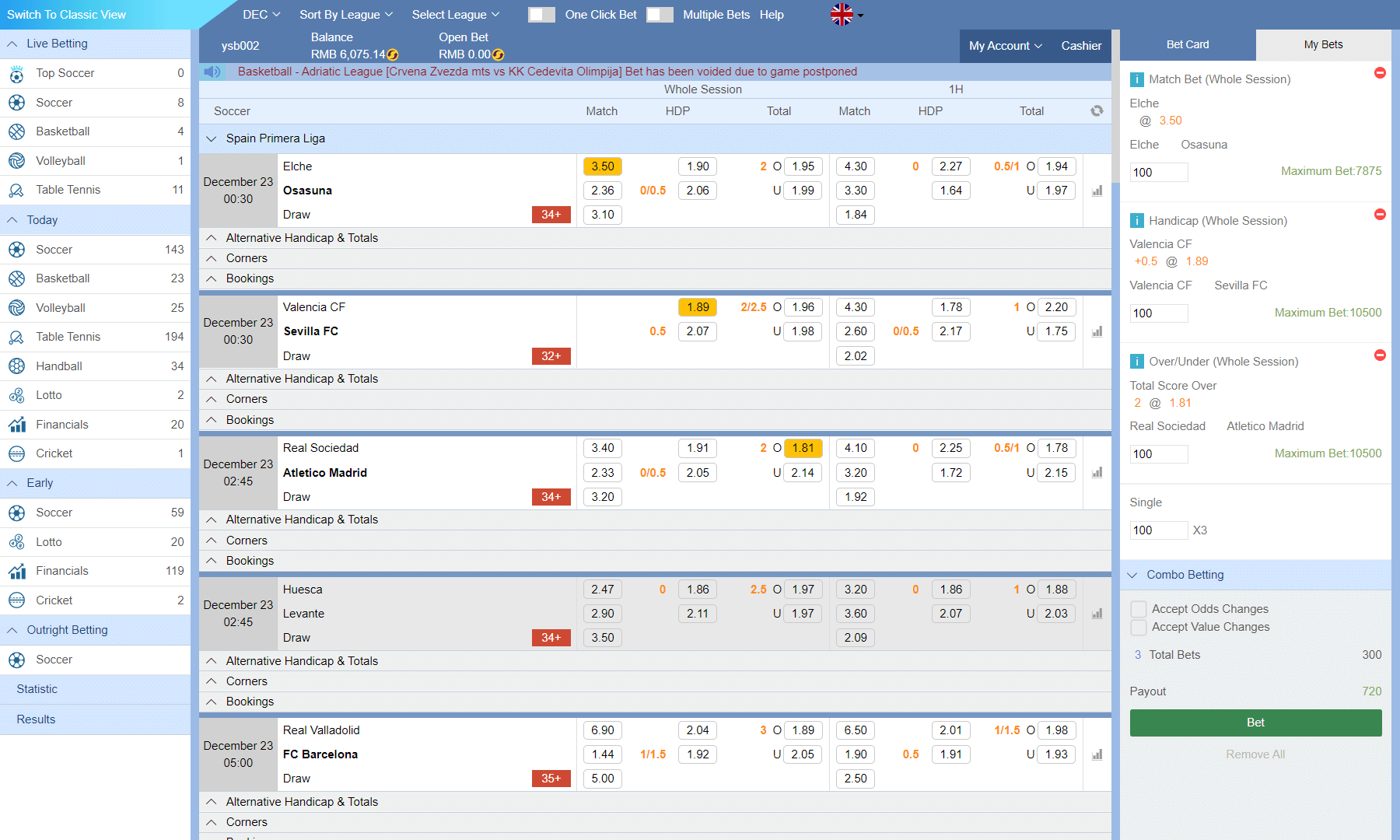1400x840 pixels.
Task: Remove the Valencia CF Handicap bet
Action: (1380, 215)
